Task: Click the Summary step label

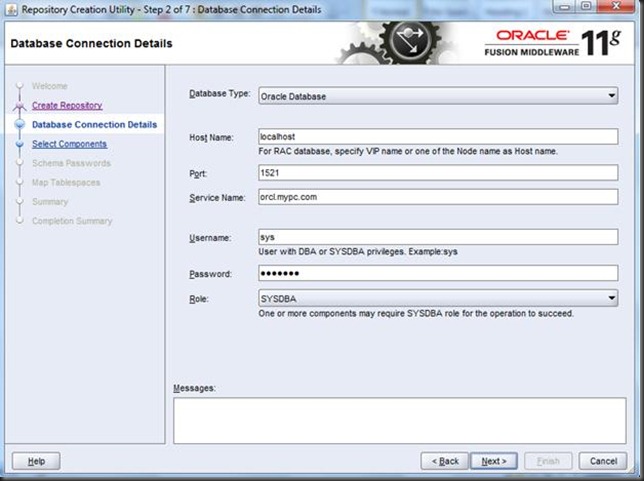Action: coord(50,202)
